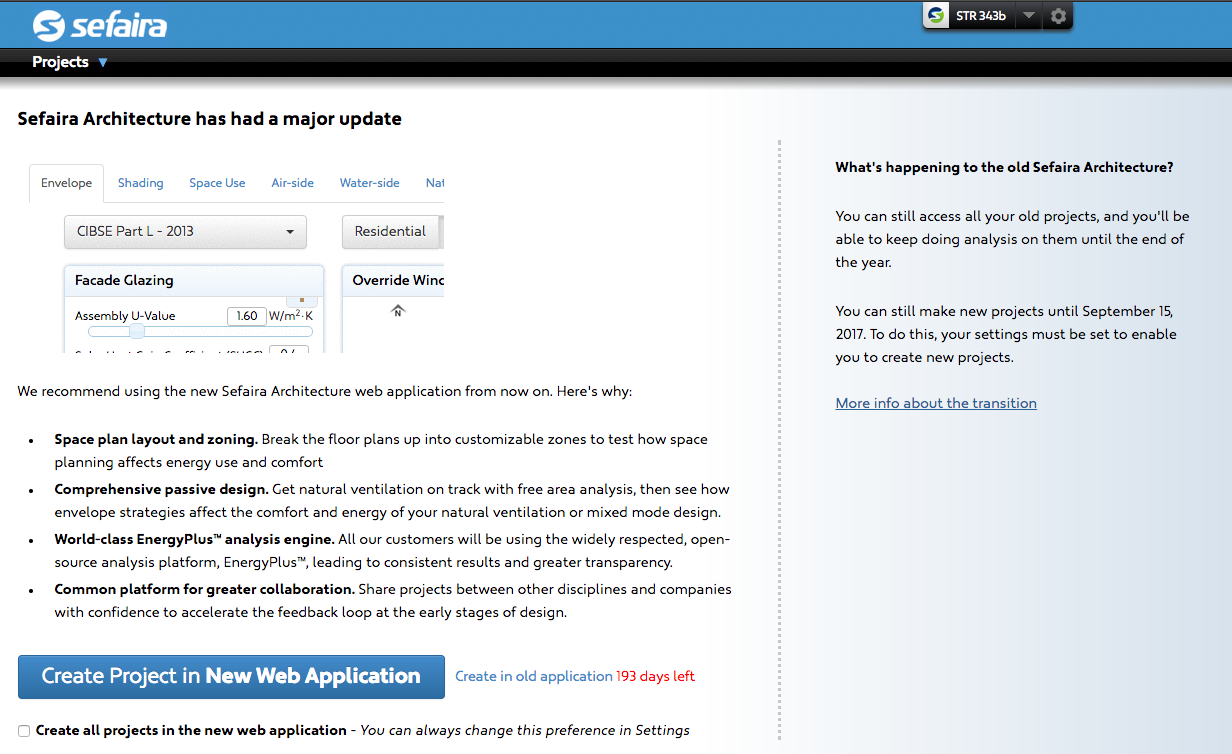Viewport: 1232px width, 754px height.
Task: Open settings via the gear icon
Action: (1059, 16)
